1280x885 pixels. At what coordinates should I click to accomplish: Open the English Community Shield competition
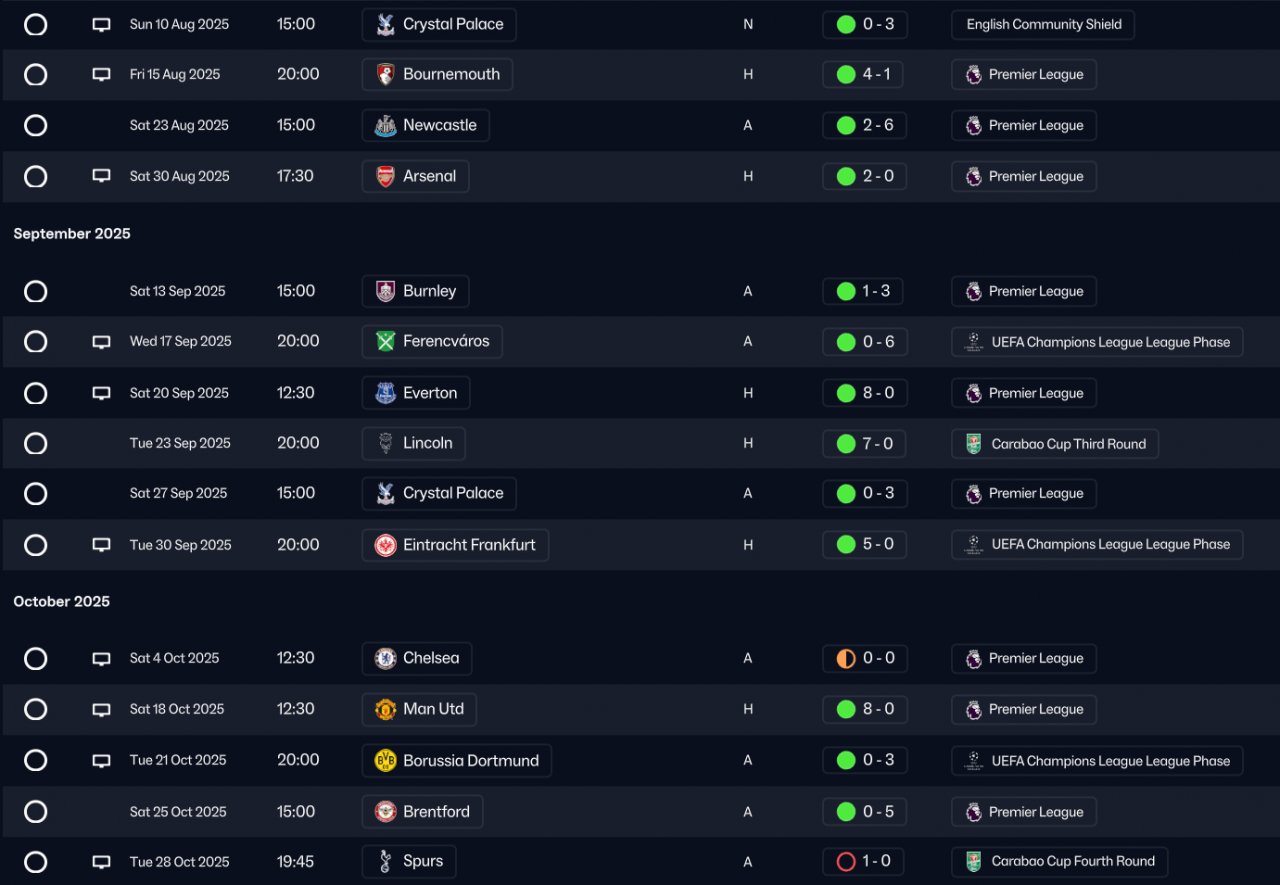[x=1043, y=25]
